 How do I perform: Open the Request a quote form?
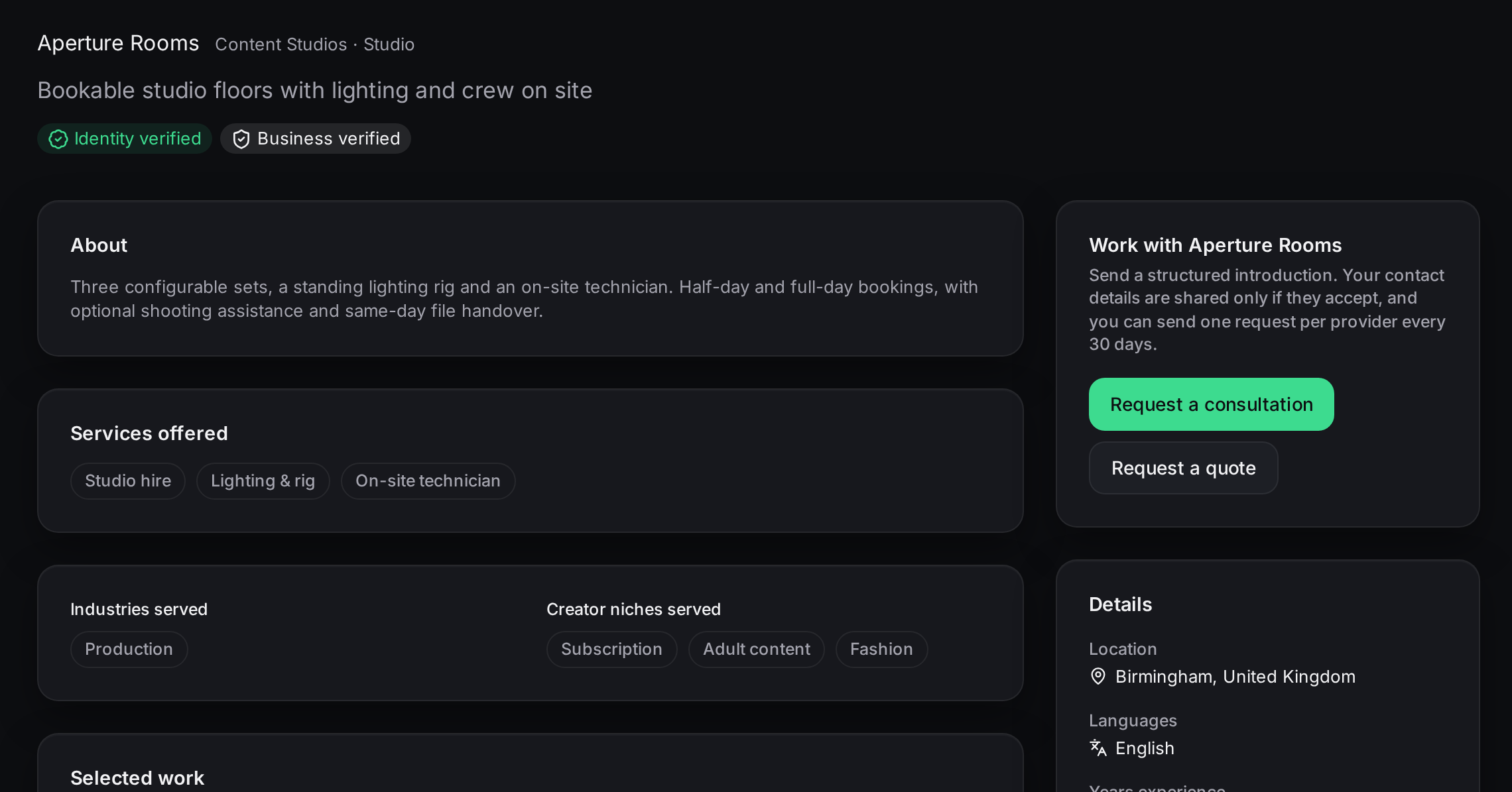(1183, 468)
